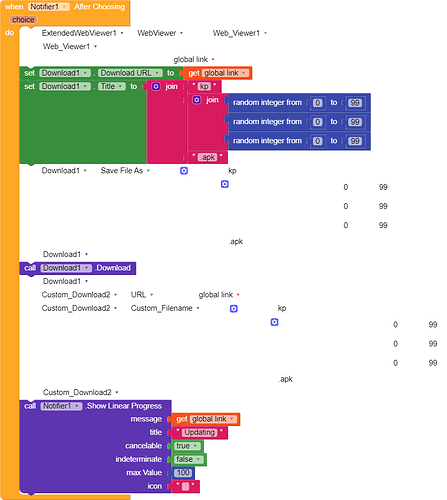Viewport: 447px width, 500px height.
Task: Edit the Updating title text
Action: [200, 432]
